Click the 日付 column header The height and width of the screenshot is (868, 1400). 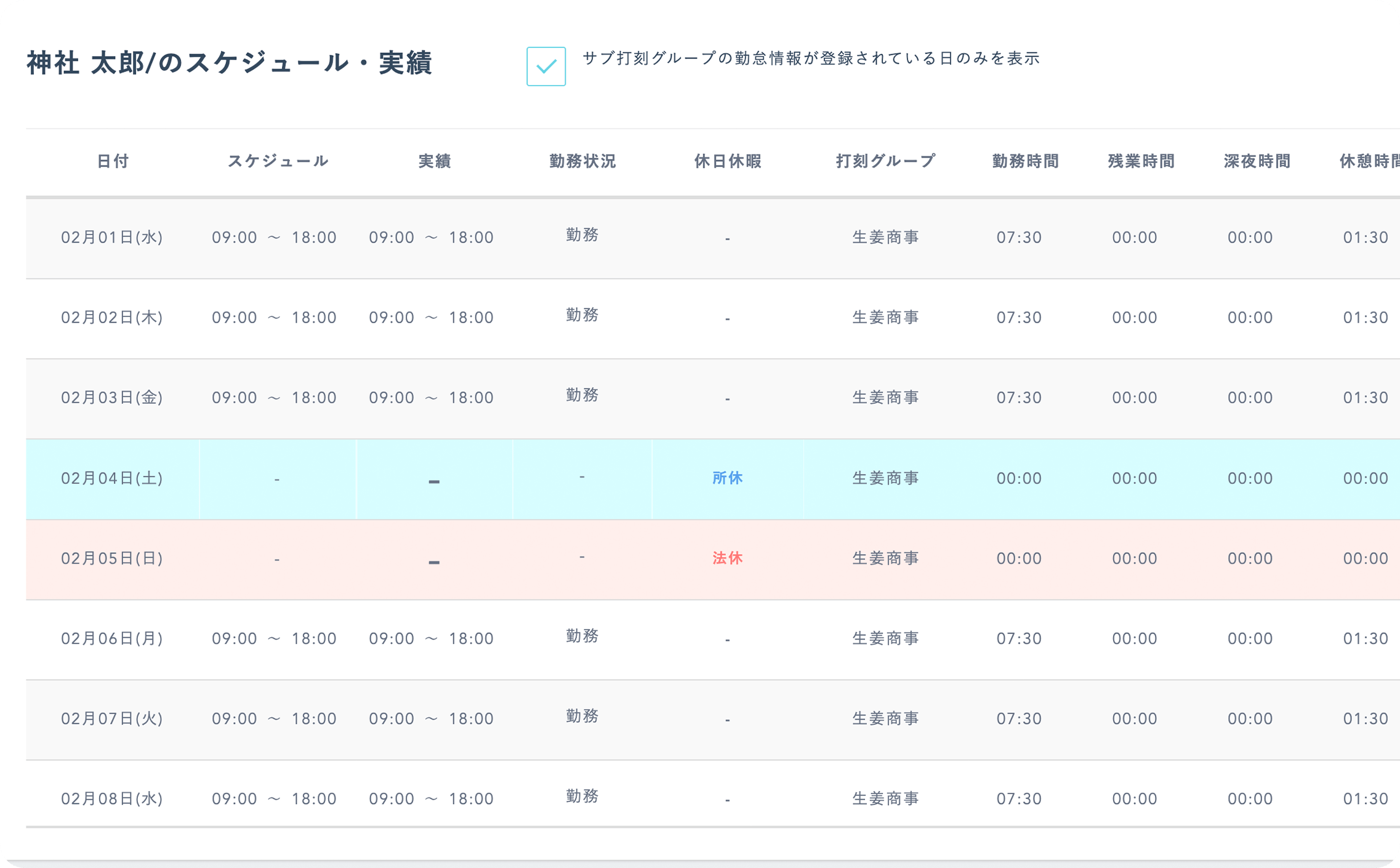coord(113,161)
